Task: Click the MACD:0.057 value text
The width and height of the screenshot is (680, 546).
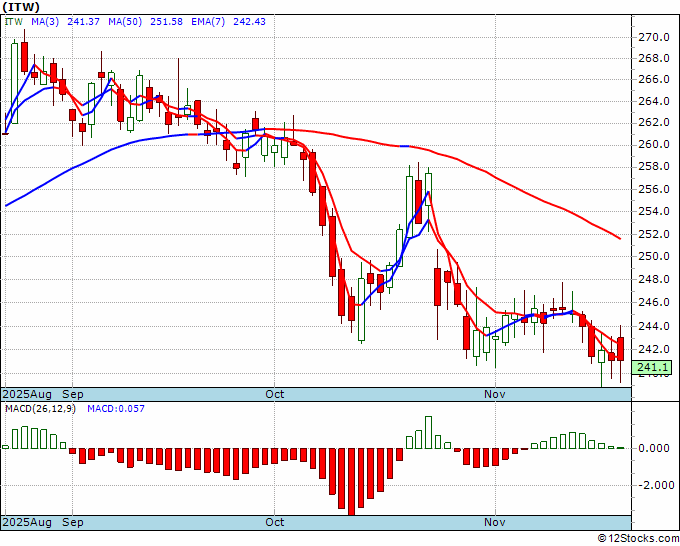Action: pos(116,409)
